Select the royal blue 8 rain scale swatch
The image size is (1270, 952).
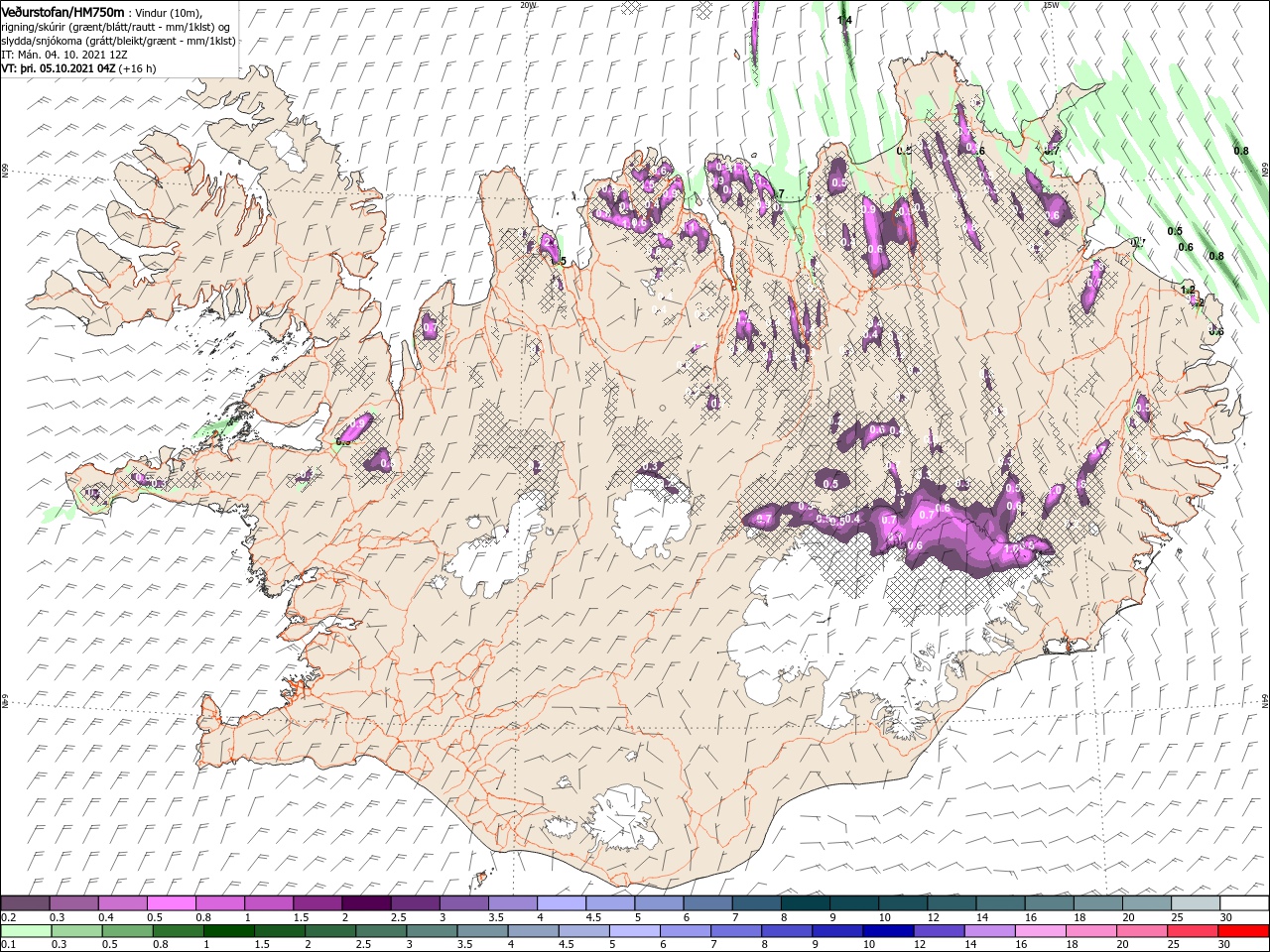click(x=787, y=931)
